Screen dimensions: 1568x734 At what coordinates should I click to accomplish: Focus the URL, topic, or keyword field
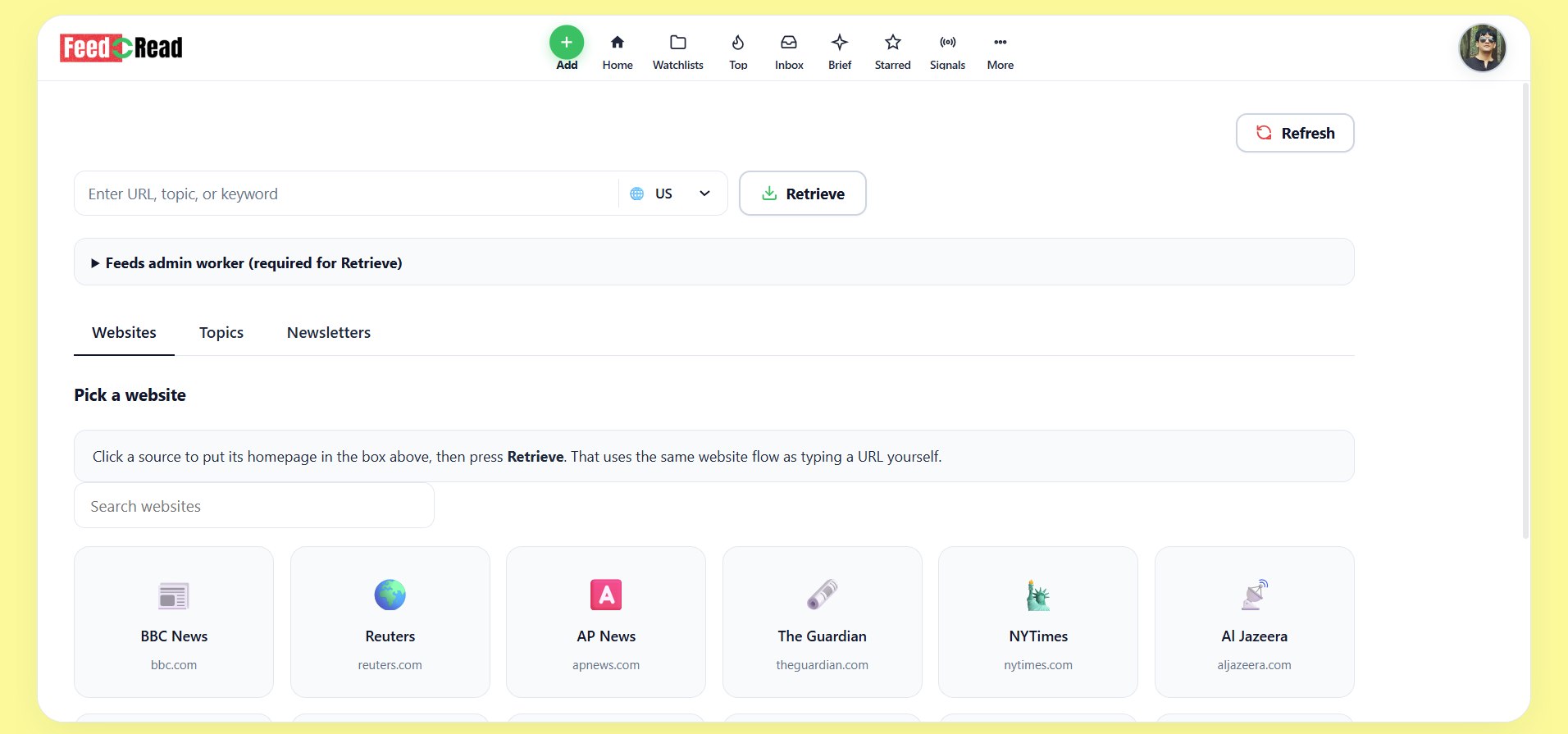click(x=346, y=194)
